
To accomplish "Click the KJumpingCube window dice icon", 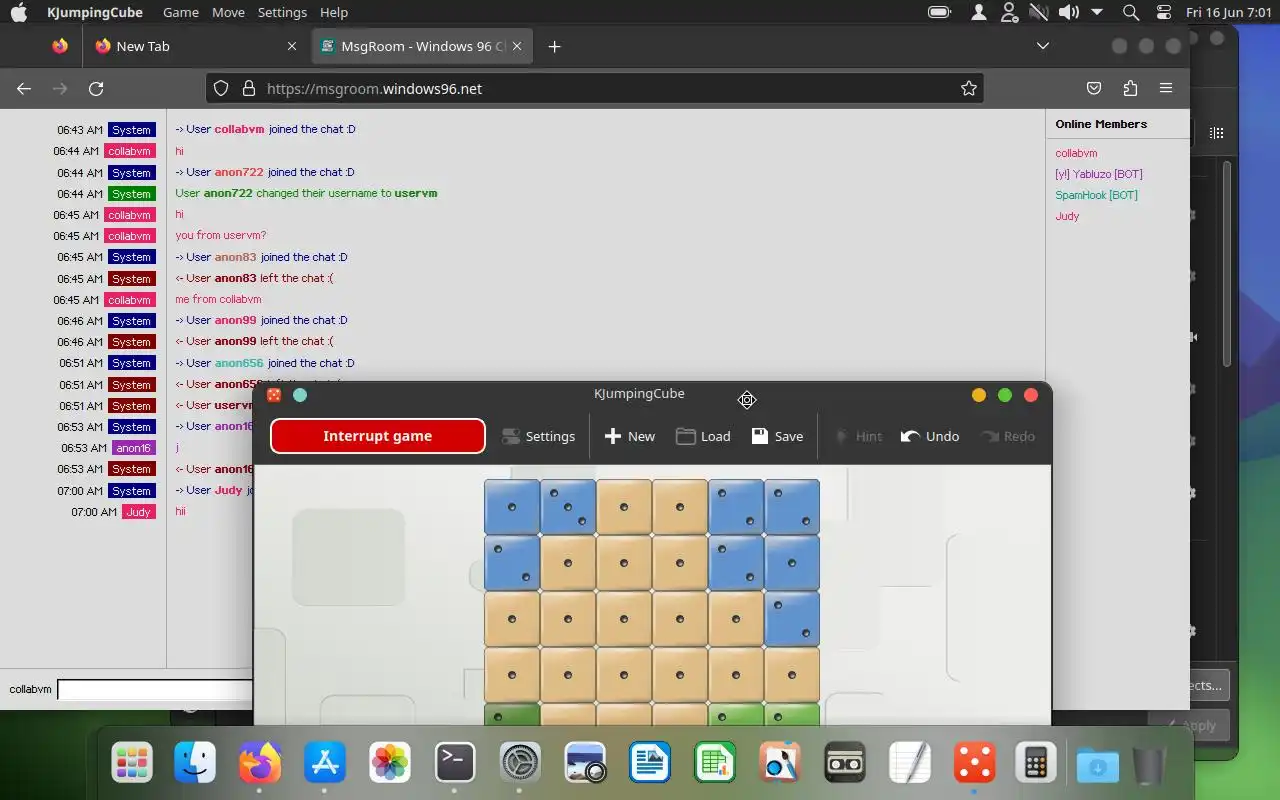I will point(274,395).
